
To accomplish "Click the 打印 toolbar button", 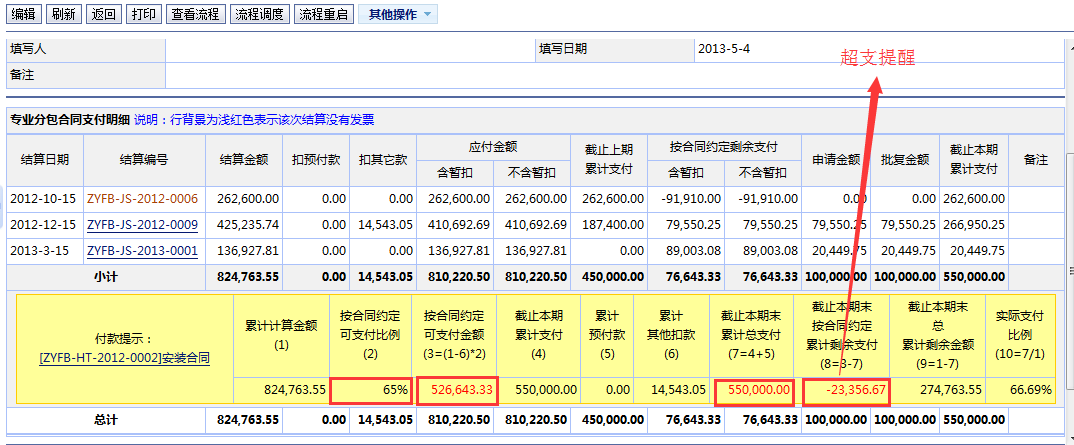I will coord(143,14).
